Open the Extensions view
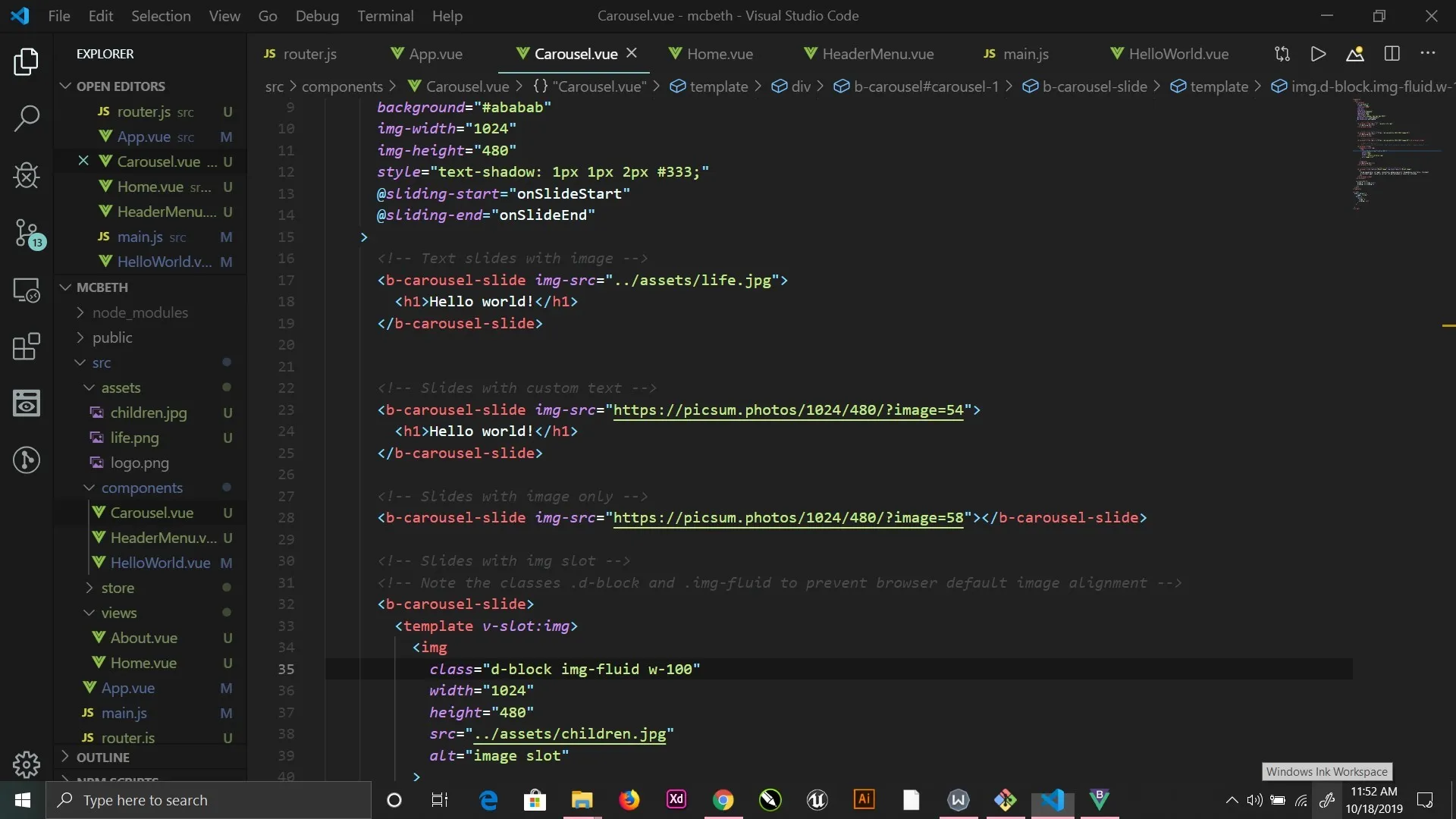Viewport: 1456px width, 819px height. pyautogui.click(x=27, y=347)
